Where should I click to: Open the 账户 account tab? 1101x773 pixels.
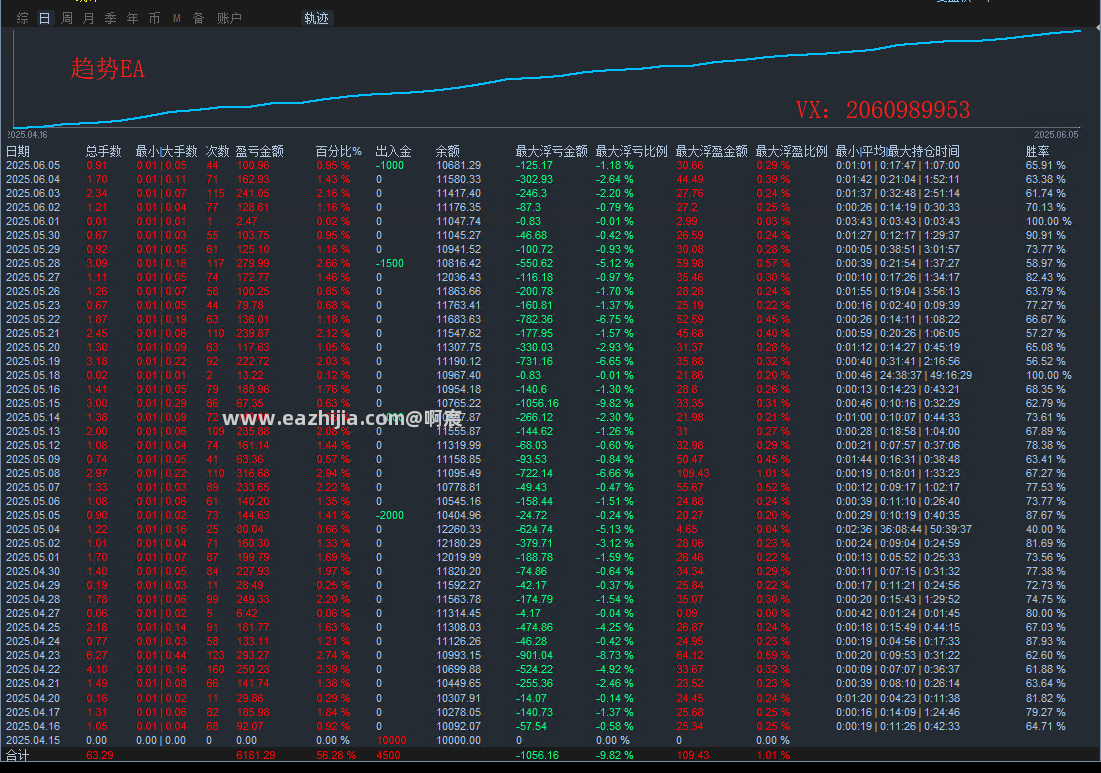(229, 18)
